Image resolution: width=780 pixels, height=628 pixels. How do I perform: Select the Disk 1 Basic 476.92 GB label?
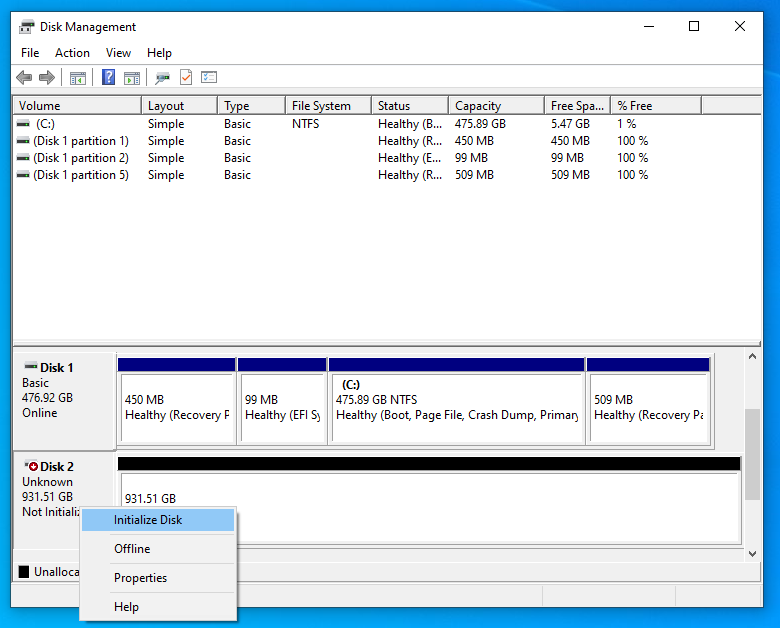tap(64, 401)
